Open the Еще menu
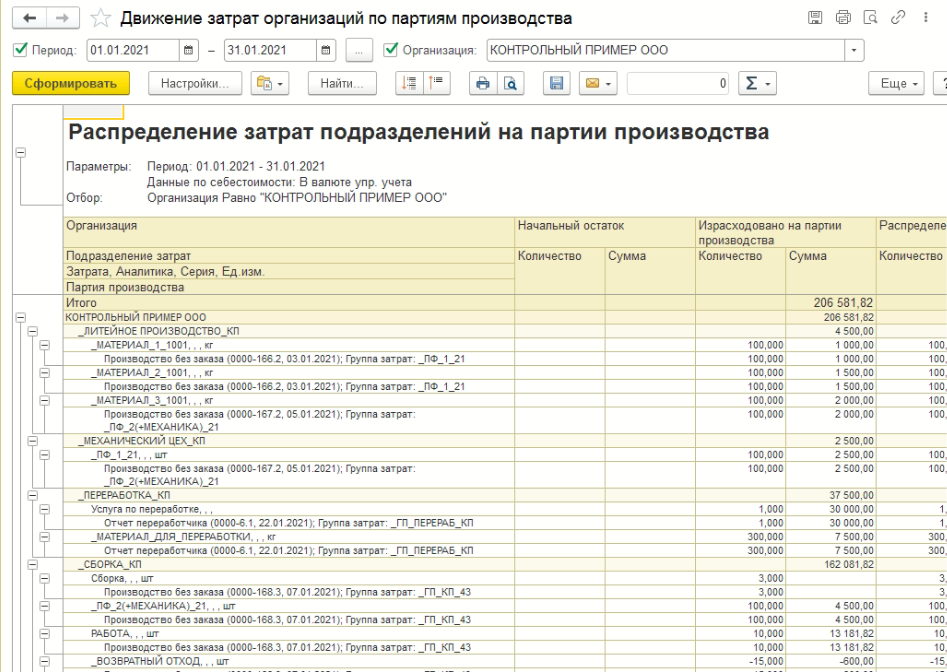 coord(894,84)
